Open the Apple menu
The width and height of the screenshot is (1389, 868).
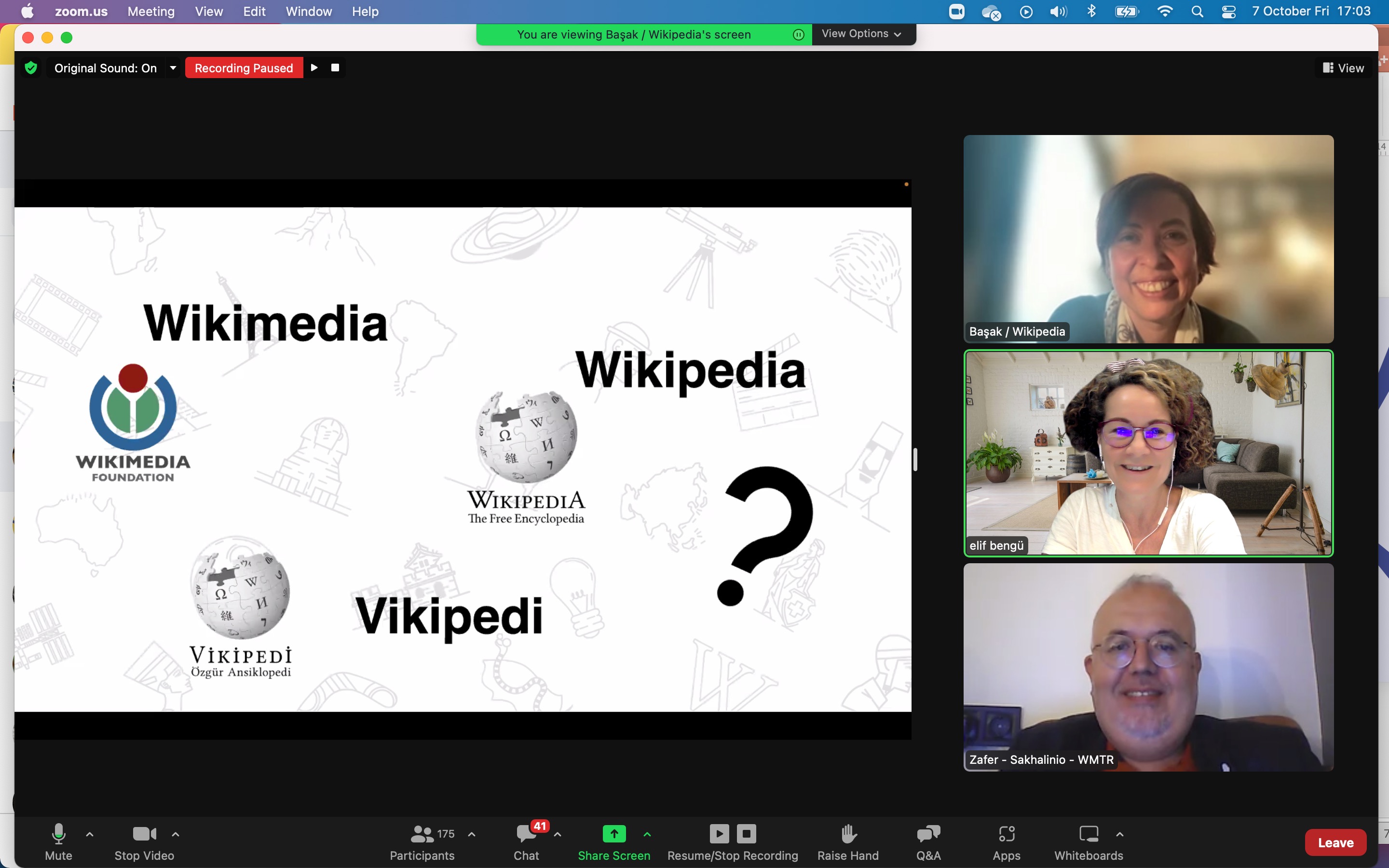point(27,12)
